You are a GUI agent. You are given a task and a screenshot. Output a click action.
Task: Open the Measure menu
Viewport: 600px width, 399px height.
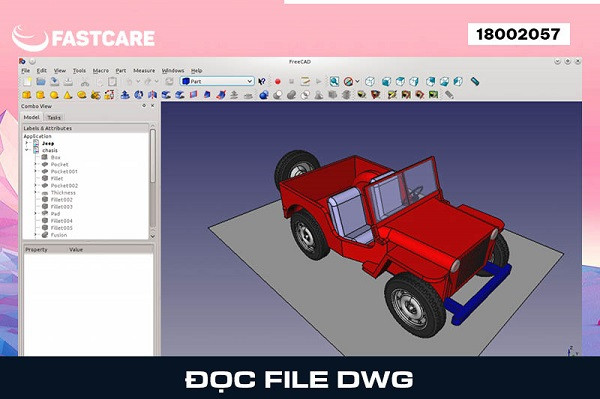click(x=144, y=71)
